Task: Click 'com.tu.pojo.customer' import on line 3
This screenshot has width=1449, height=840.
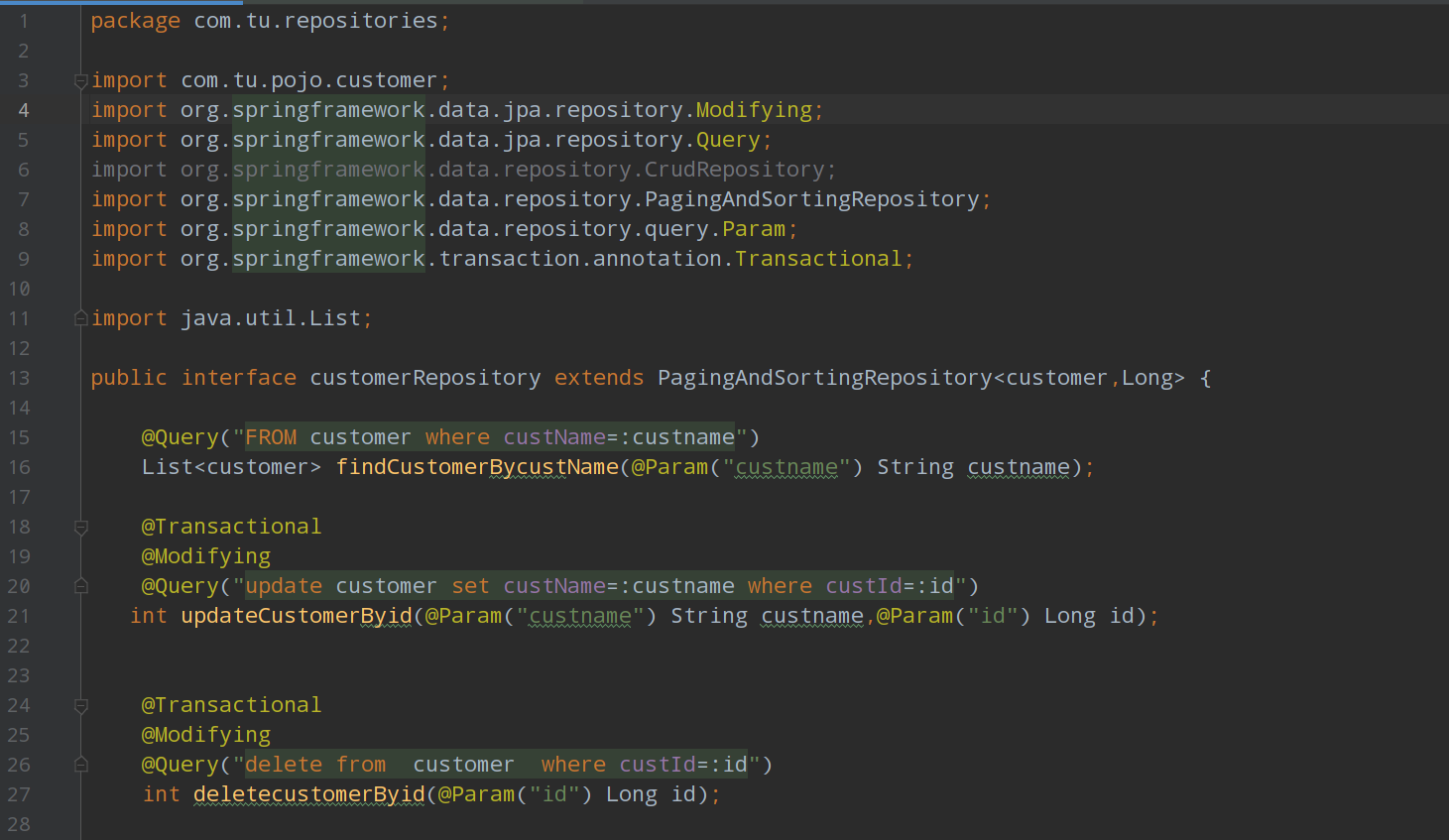Action: pyautogui.click(x=308, y=80)
